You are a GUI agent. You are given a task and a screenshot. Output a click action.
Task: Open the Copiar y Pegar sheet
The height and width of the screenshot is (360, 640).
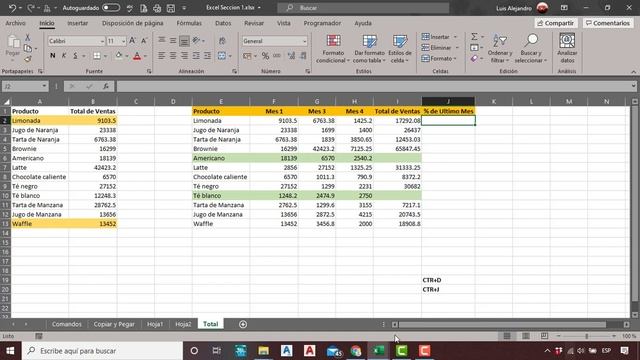click(114, 324)
